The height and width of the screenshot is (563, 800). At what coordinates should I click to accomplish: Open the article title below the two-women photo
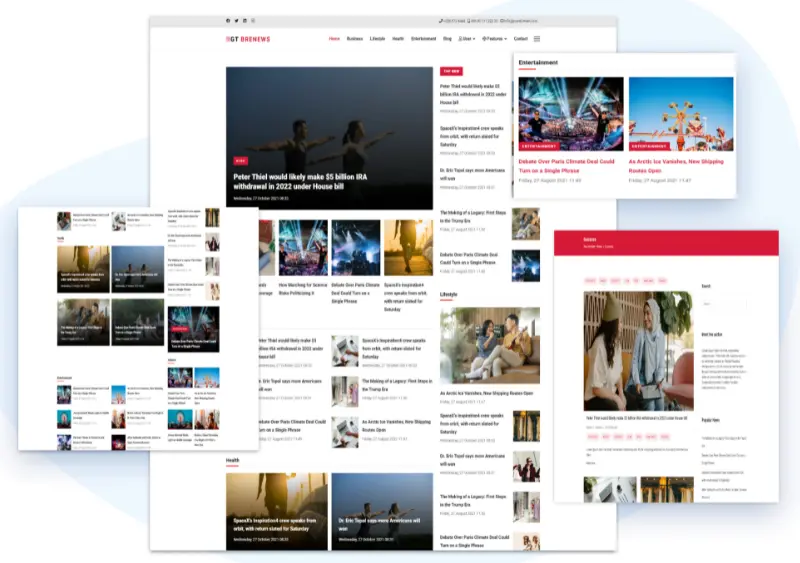point(637,418)
